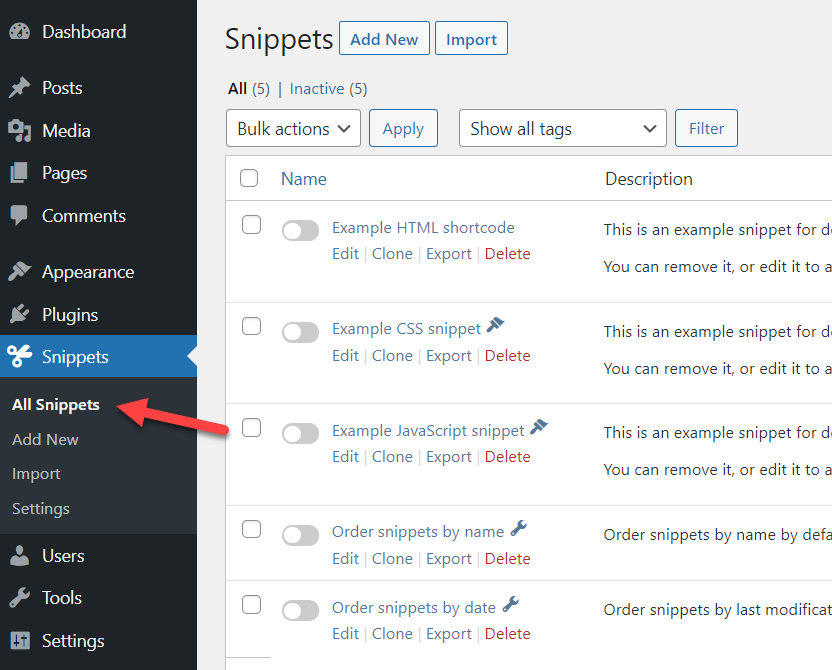Click the Comments bubble icon
This screenshot has width=832, height=670.
click(19, 215)
